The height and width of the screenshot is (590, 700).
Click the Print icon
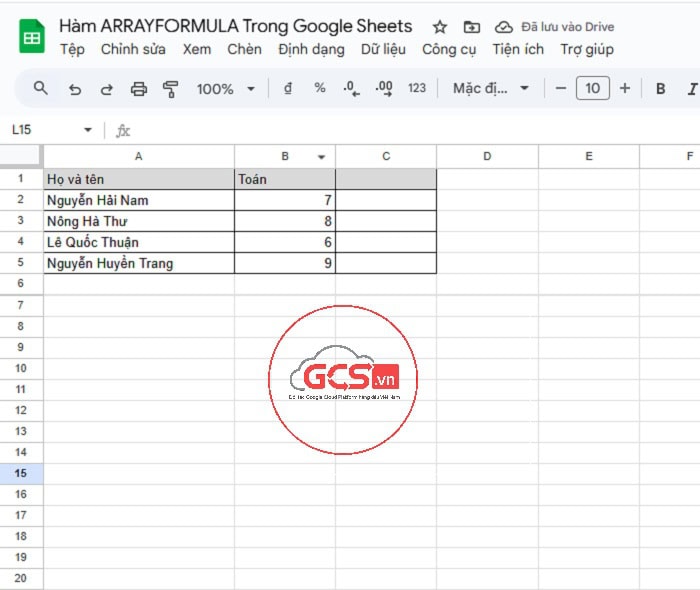139,89
